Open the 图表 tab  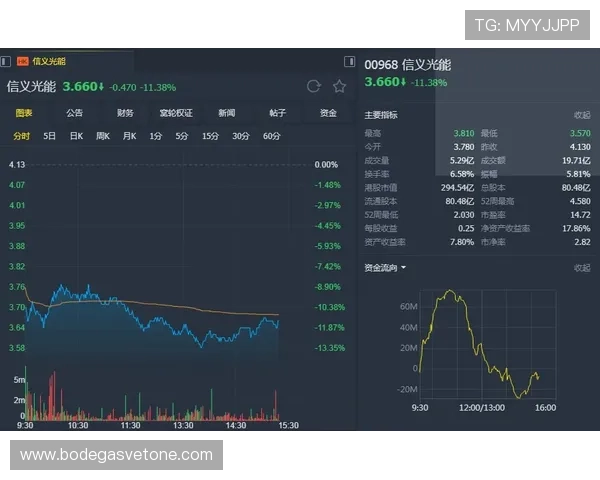click(24, 113)
